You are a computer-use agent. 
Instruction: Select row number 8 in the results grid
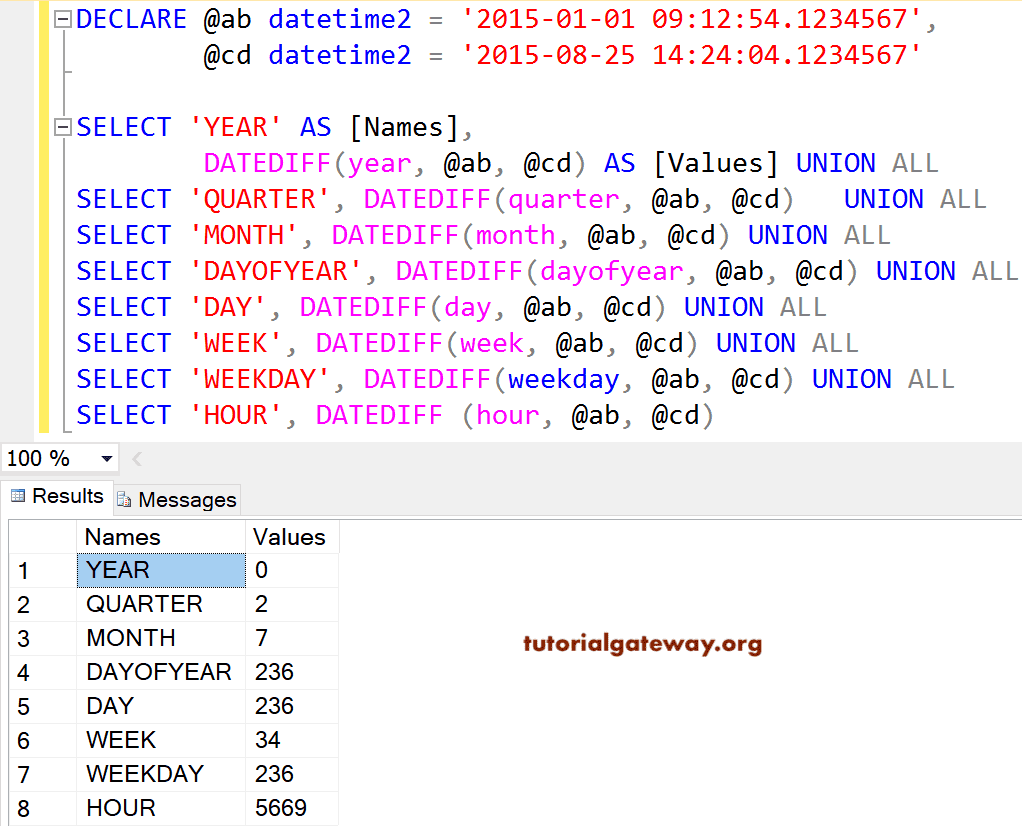24,807
